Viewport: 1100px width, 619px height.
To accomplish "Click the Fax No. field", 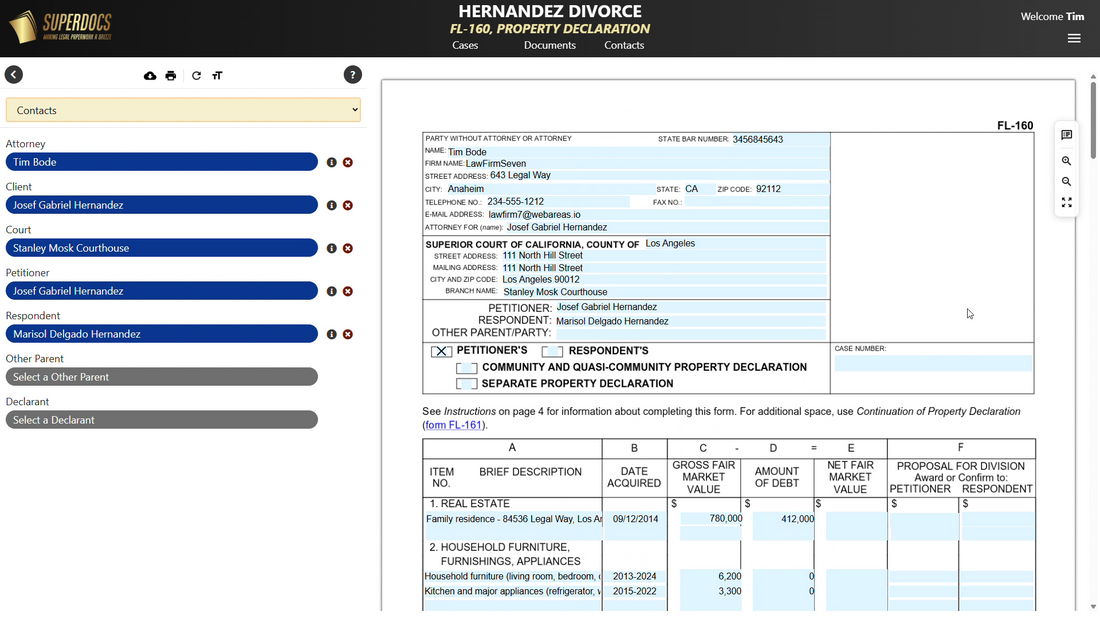I will click(756, 202).
